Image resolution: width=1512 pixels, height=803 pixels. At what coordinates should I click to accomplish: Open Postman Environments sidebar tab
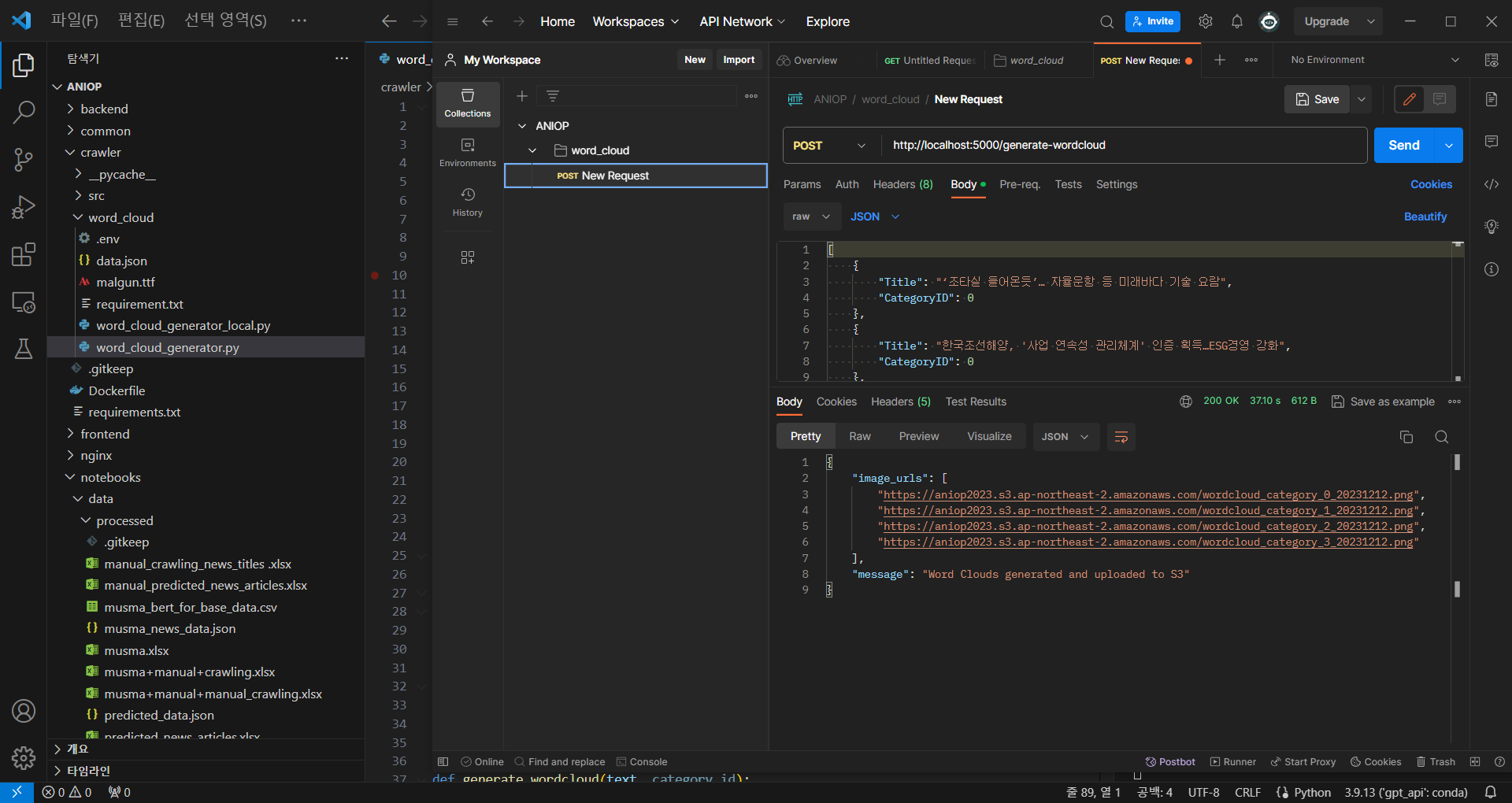(468, 154)
